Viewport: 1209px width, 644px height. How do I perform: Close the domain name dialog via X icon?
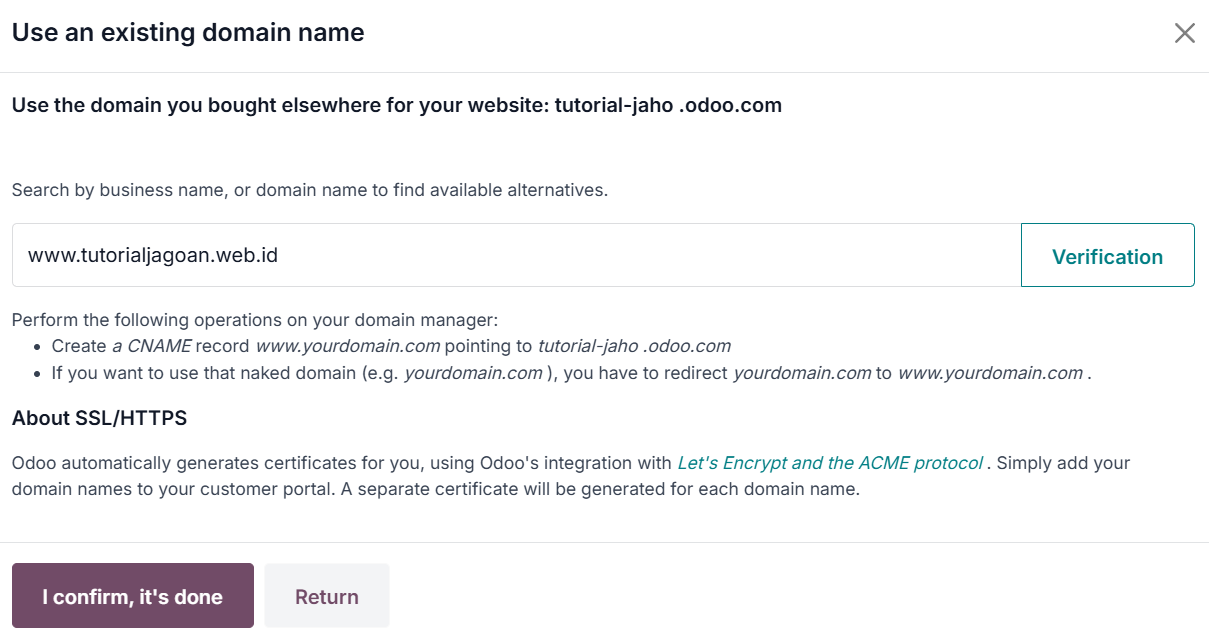[x=1185, y=32]
